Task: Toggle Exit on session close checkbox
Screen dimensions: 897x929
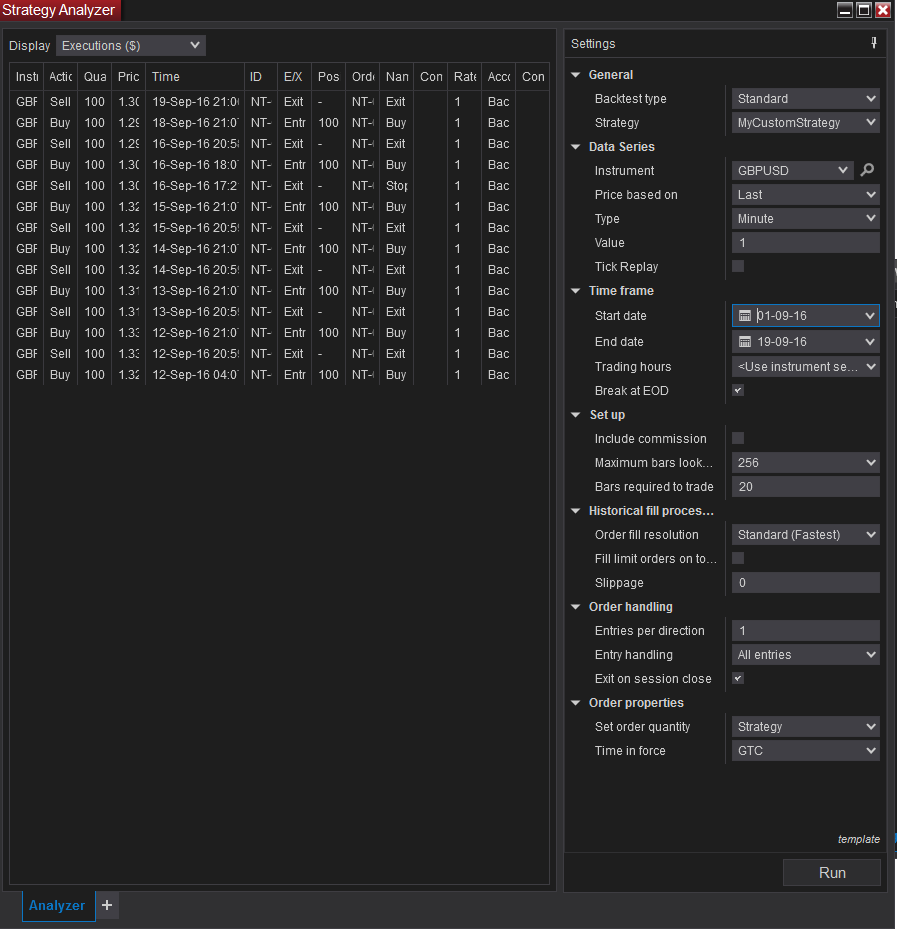Action: pyautogui.click(x=738, y=678)
